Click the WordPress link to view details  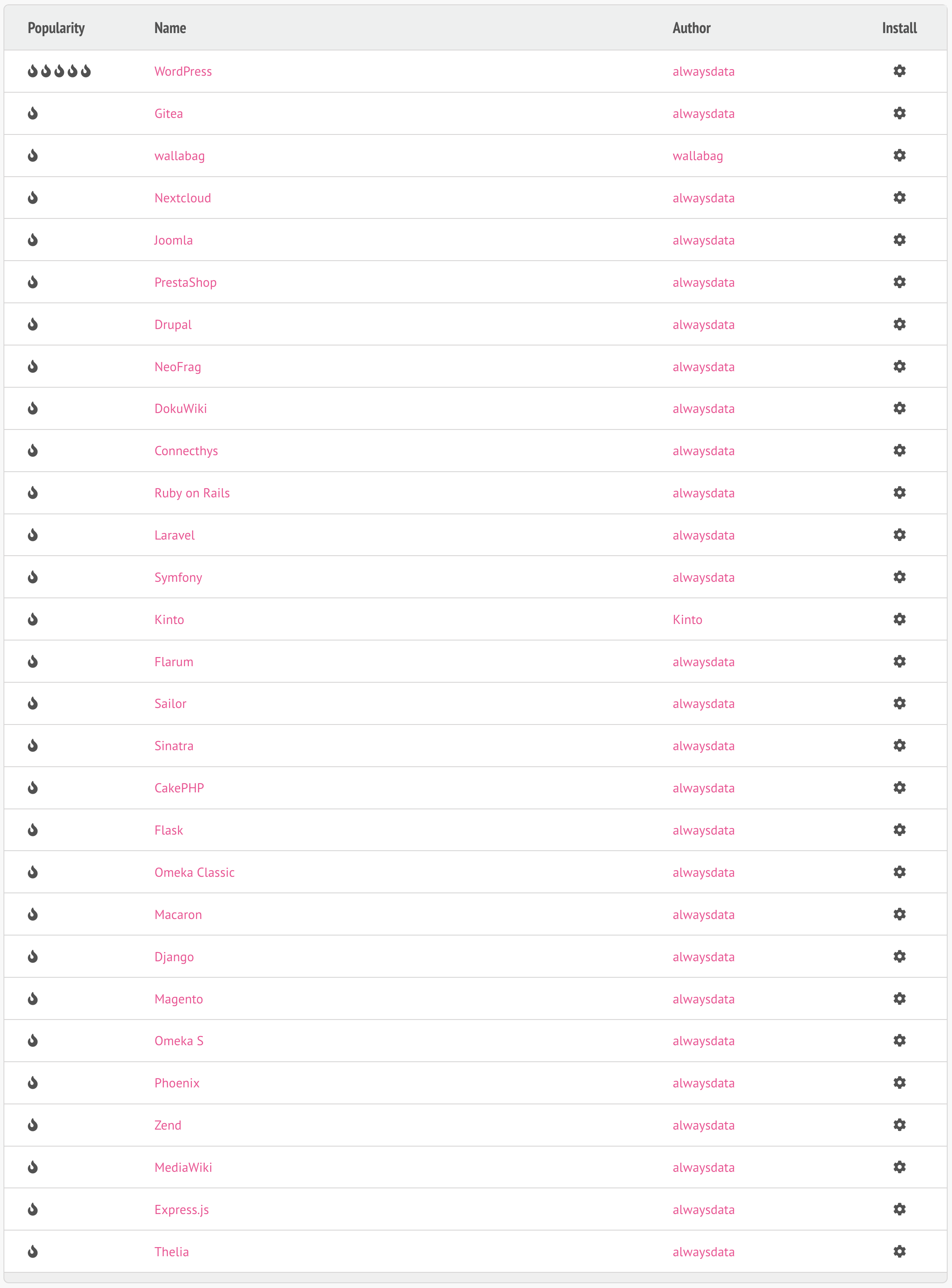coord(183,71)
